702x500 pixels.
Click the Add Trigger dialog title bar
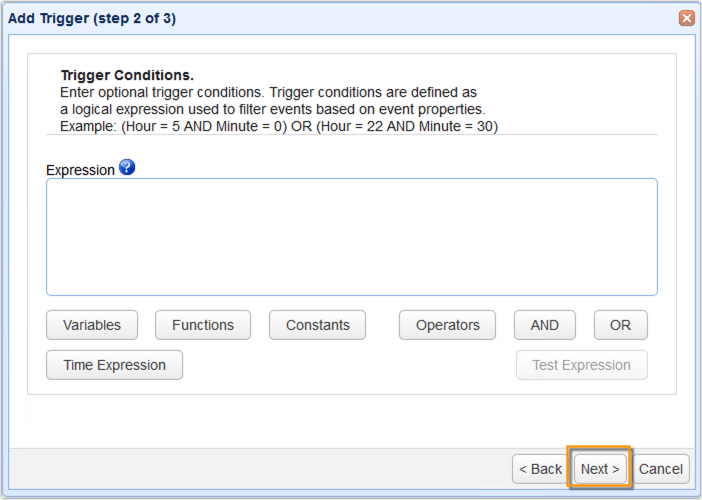point(300,18)
